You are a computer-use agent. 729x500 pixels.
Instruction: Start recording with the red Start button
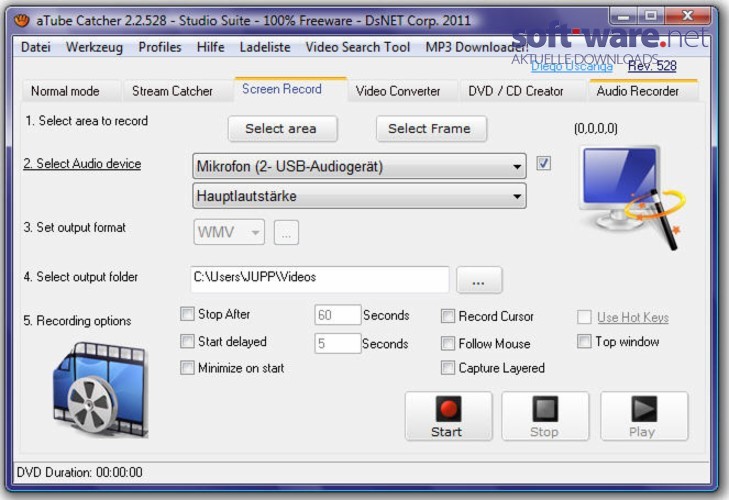tap(449, 416)
